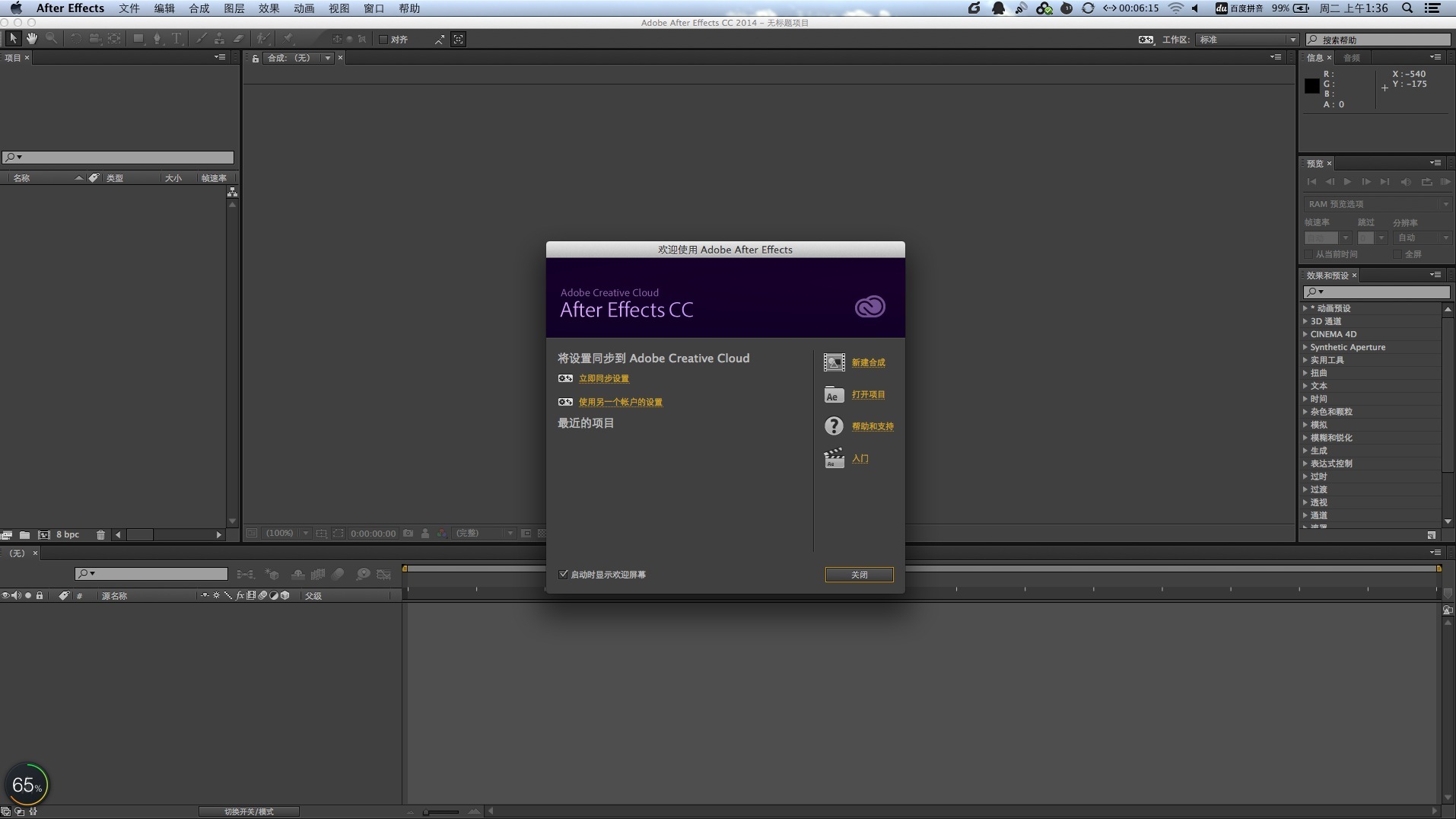Click the trash icon in the Project panel
The width and height of the screenshot is (1456, 819).
[x=100, y=535]
